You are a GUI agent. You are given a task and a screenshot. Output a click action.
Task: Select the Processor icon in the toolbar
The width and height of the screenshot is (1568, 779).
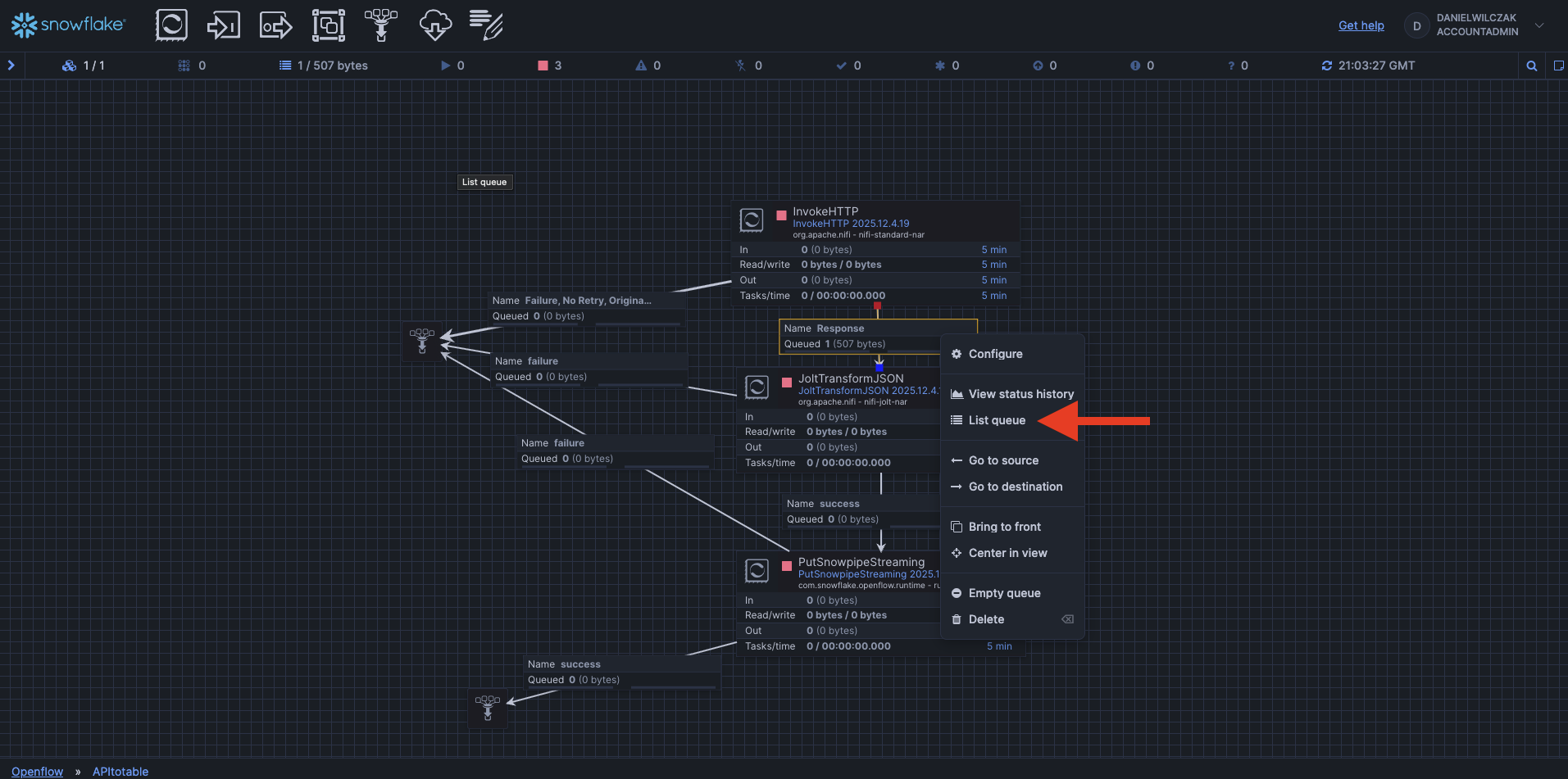(171, 25)
